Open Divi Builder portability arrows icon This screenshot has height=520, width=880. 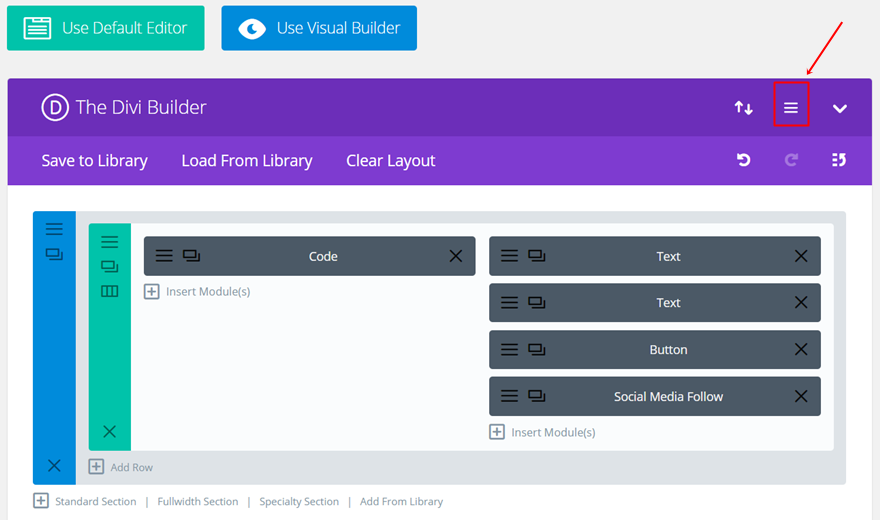[x=744, y=108]
